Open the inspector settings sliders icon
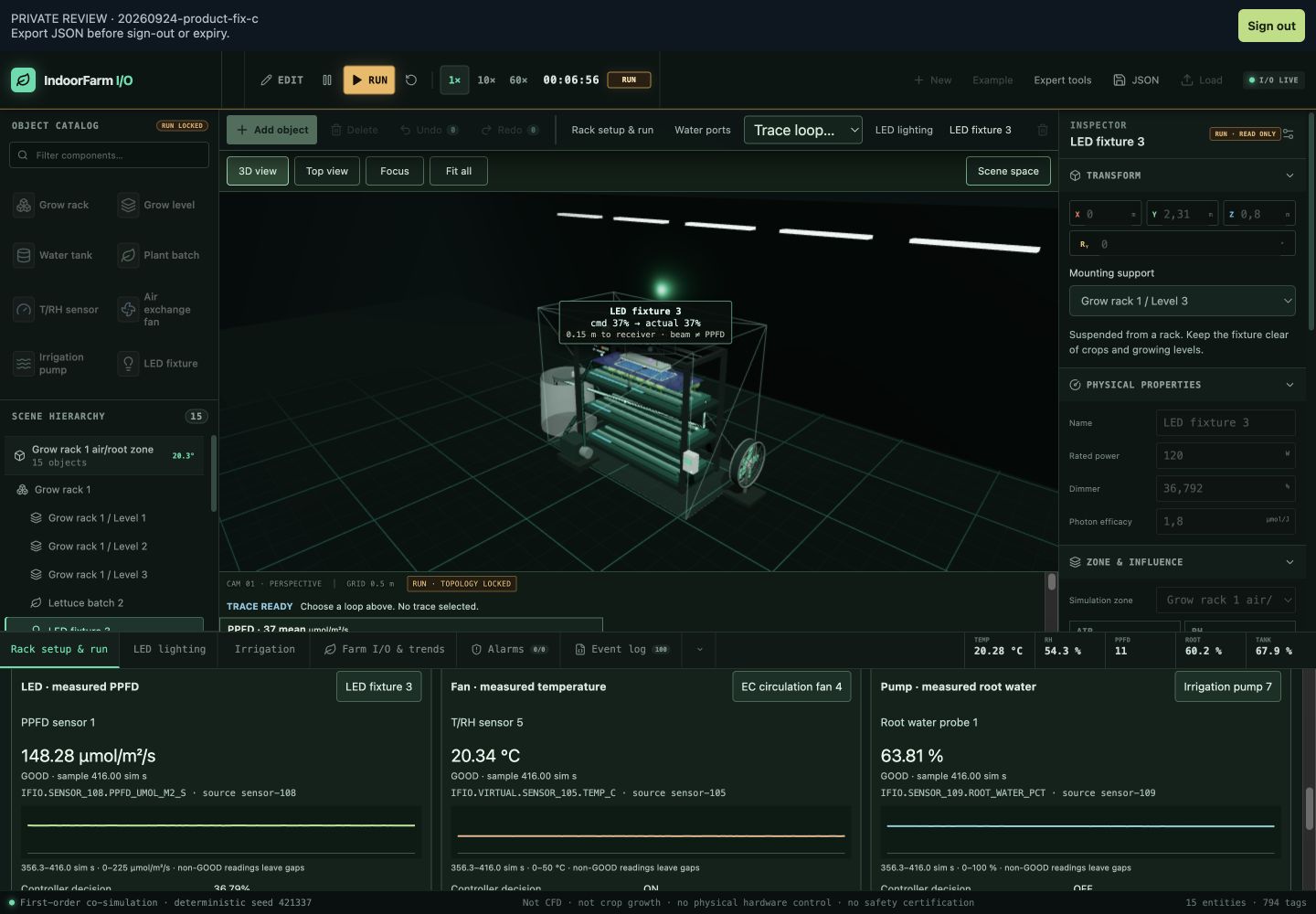This screenshot has width=1316, height=914. pos(1289,133)
